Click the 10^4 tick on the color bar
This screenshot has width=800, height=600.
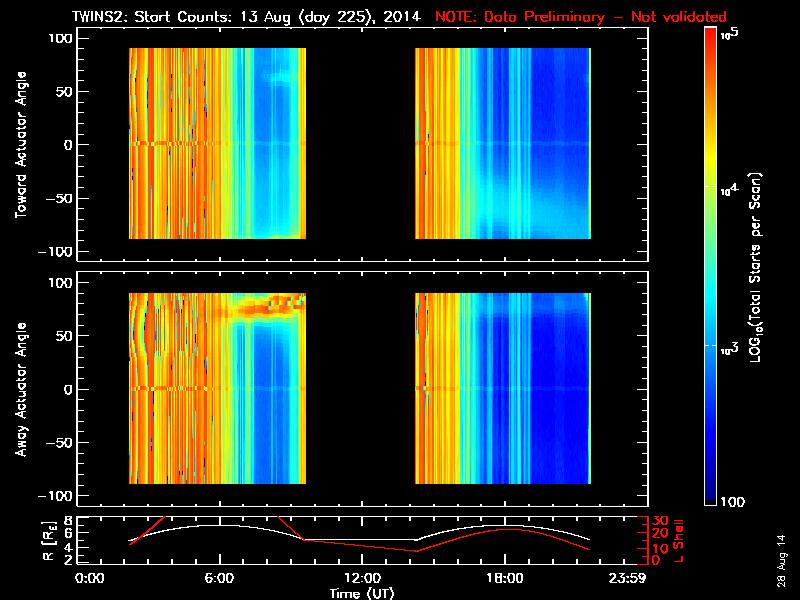(730, 190)
